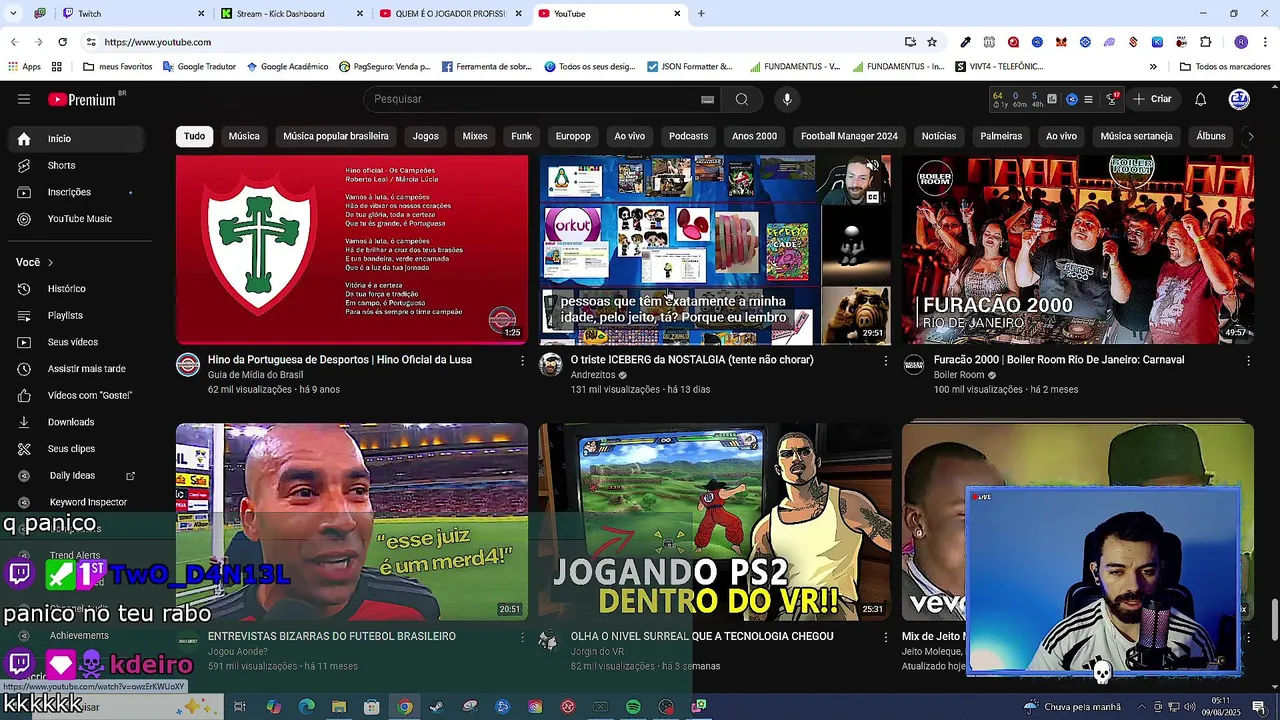
Task: Open the Google Tradutor bookmark
Action: [199, 67]
